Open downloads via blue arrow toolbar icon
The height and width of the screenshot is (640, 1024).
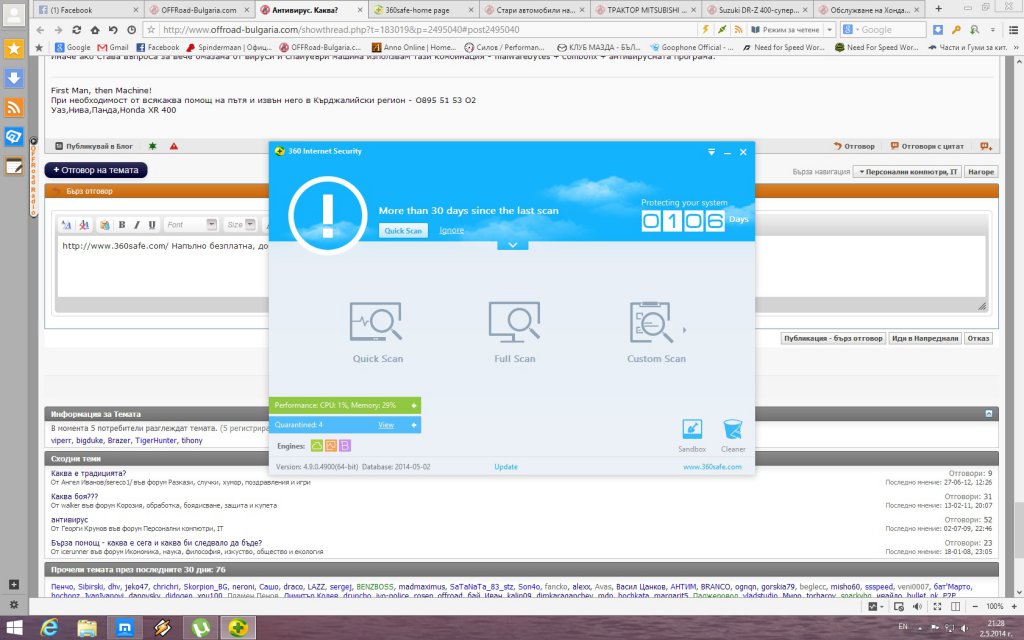point(938,29)
